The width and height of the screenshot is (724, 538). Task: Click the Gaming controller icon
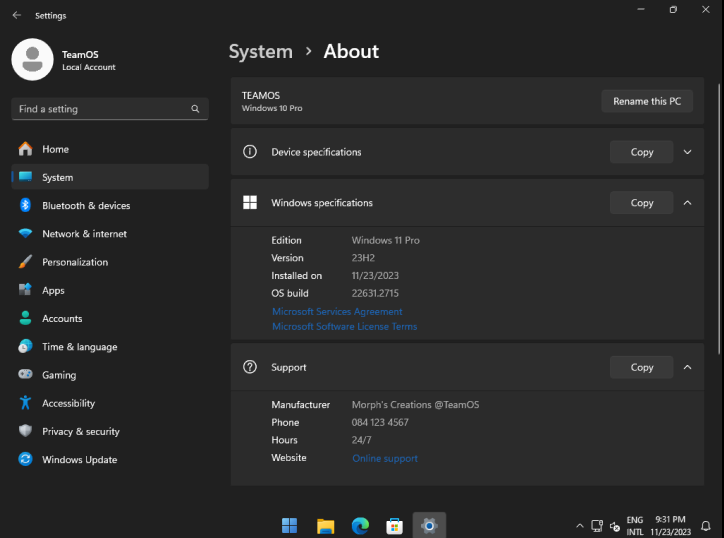click(x=25, y=374)
